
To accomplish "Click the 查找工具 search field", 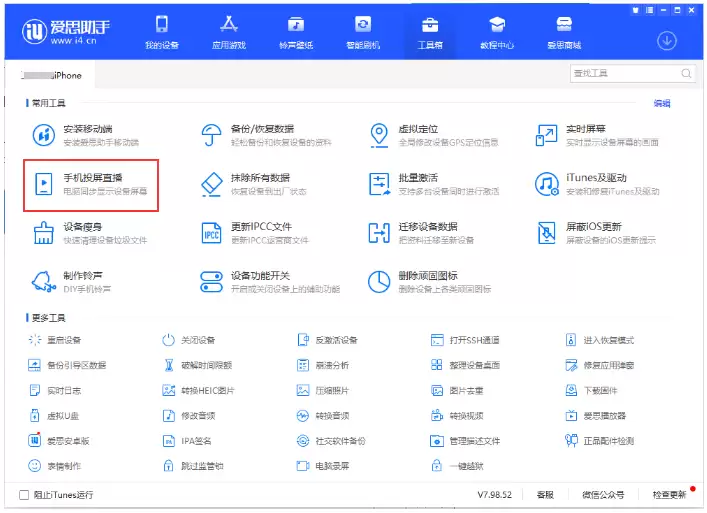I will coord(632,73).
